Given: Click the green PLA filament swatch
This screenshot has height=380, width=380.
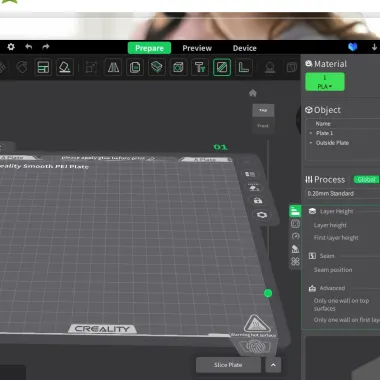Looking at the screenshot, I should (325, 82).
